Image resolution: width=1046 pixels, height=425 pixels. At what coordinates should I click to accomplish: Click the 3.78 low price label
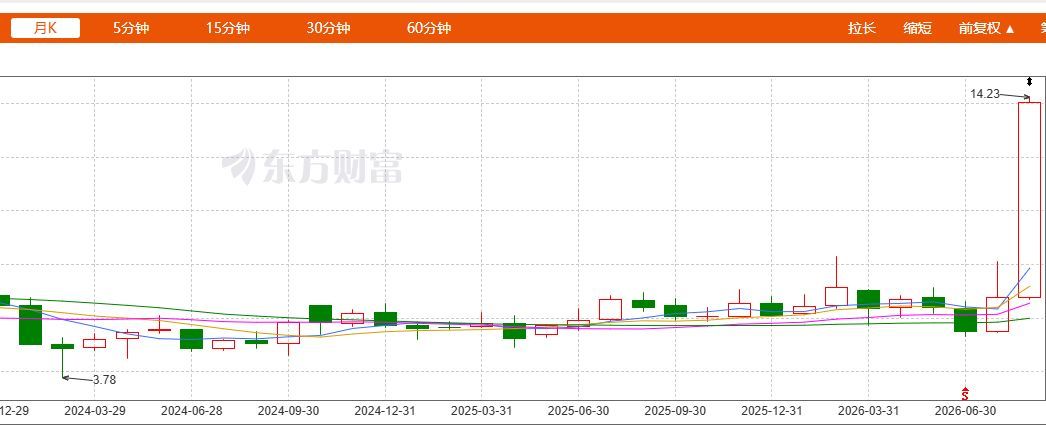[104, 380]
